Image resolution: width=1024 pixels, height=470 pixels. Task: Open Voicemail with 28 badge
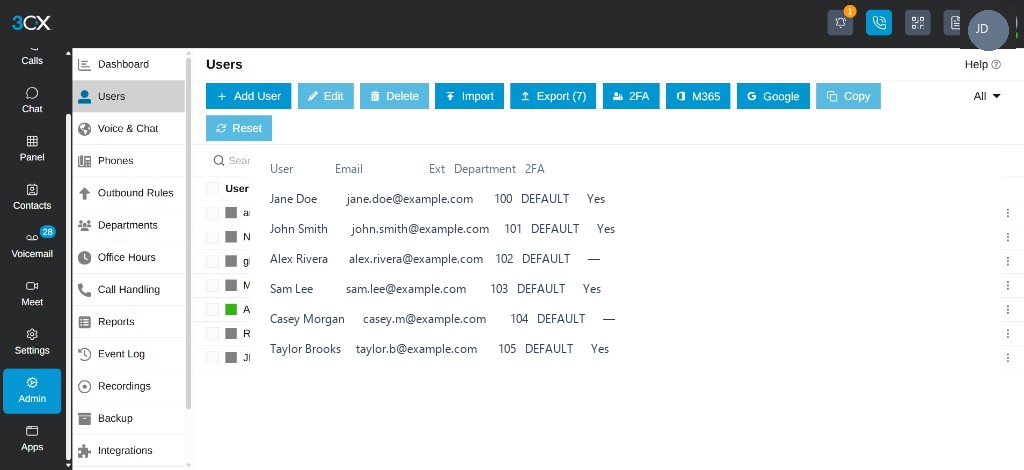point(32,244)
